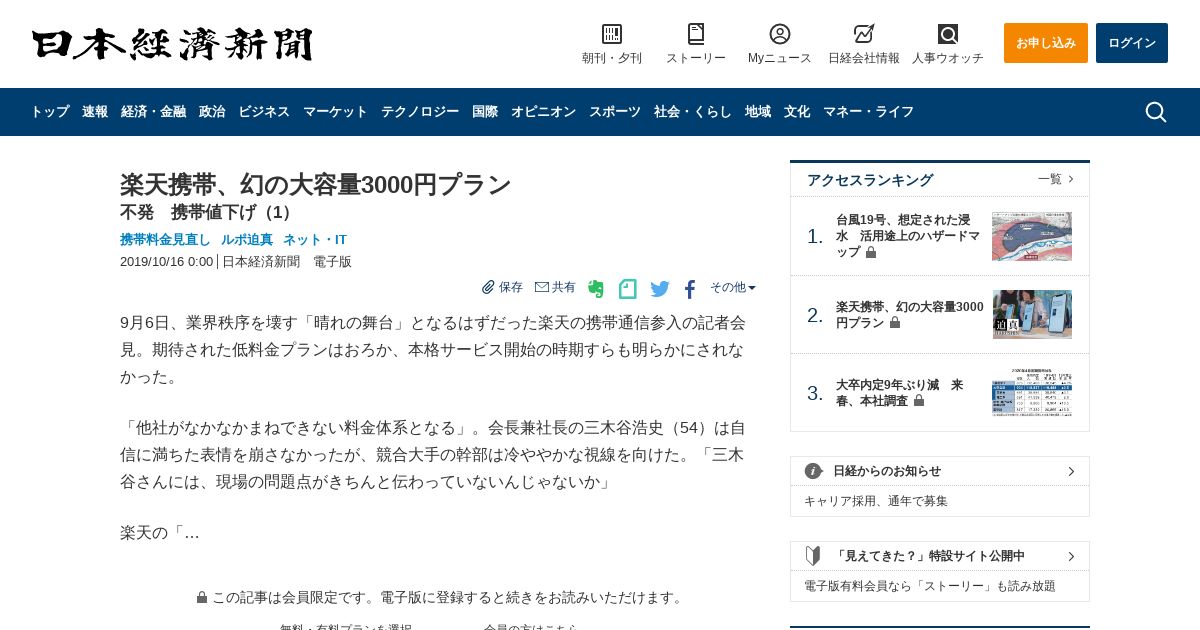Open the テクノロジー section
1200x630 pixels.
pyautogui.click(x=420, y=112)
